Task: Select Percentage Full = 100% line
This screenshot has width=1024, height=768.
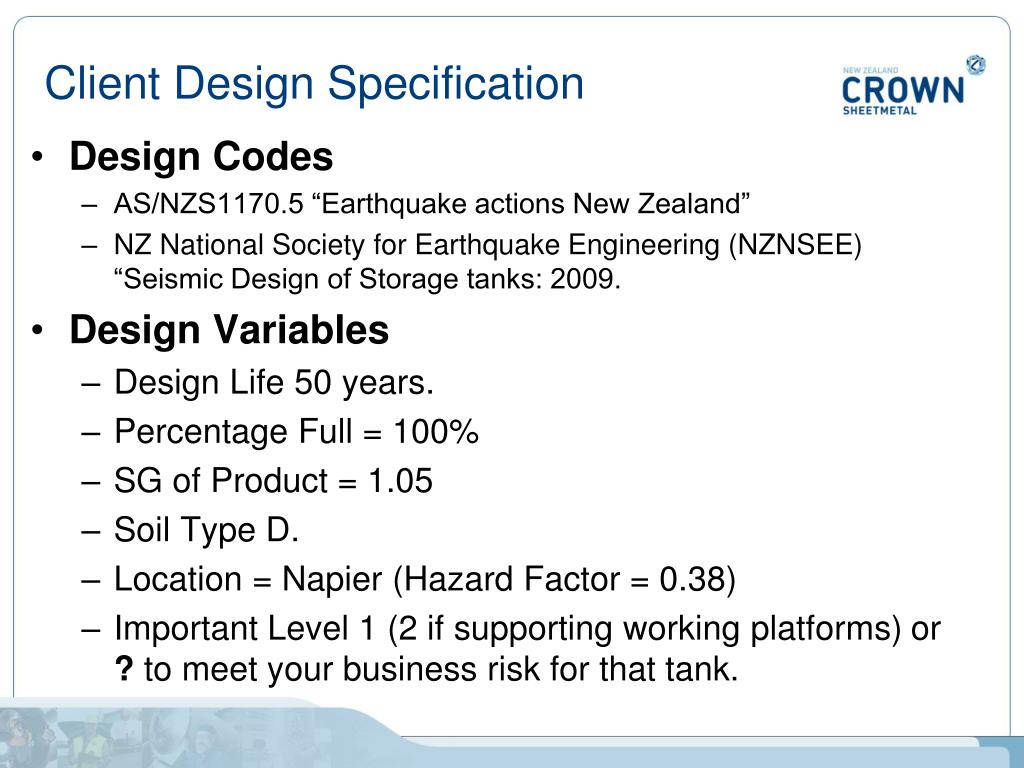Action: point(296,432)
